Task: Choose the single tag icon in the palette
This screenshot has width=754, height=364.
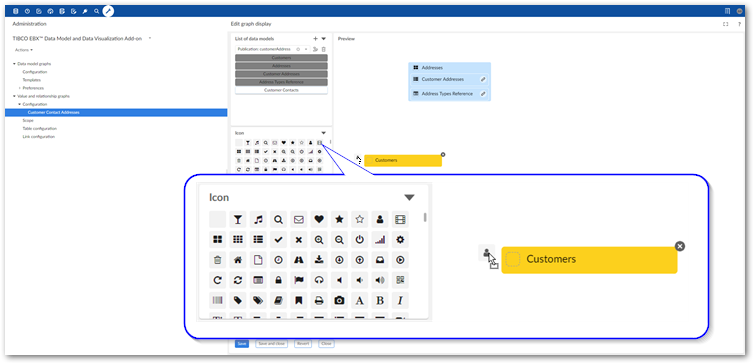Action: [x=238, y=301]
